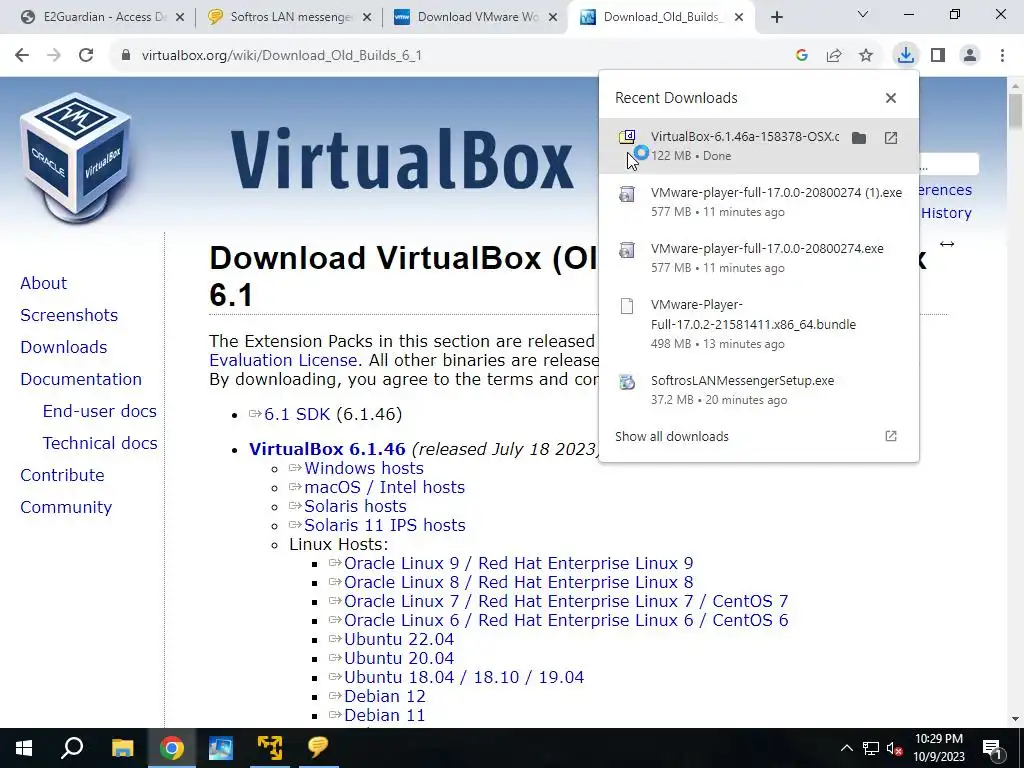Open the Windows Start menu
This screenshot has width=1024, height=768.
pos(24,748)
